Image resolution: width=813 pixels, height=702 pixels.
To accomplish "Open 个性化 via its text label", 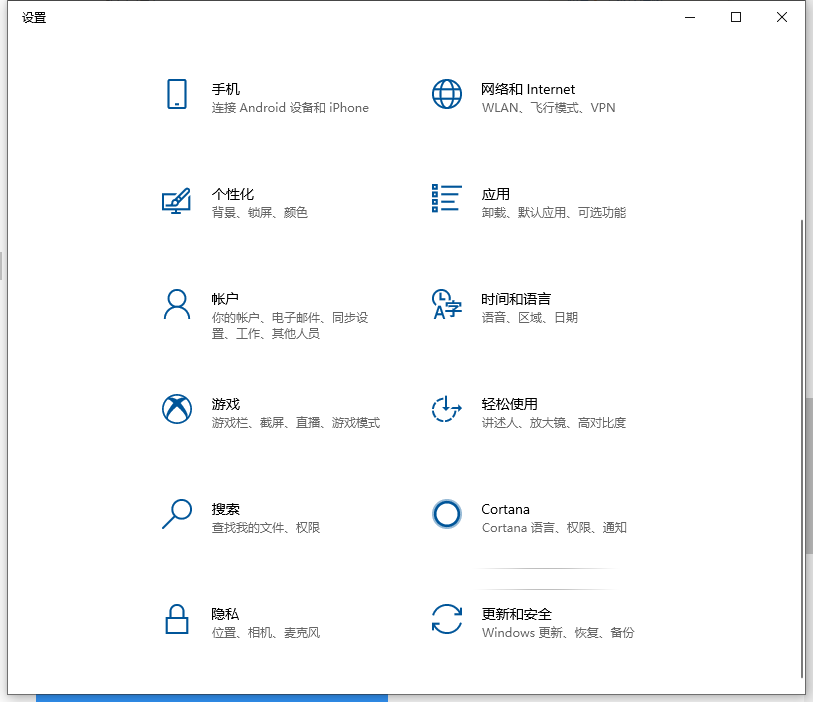I will coord(232,194).
